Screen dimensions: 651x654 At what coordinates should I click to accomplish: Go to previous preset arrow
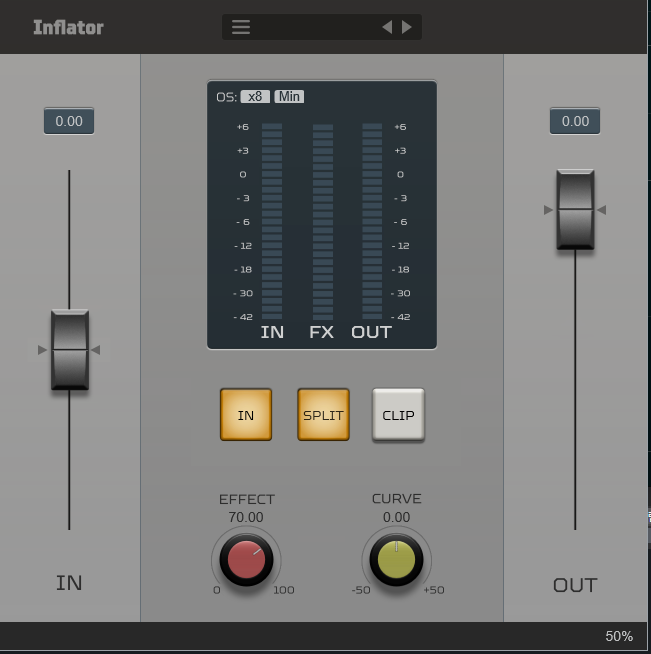(387, 27)
